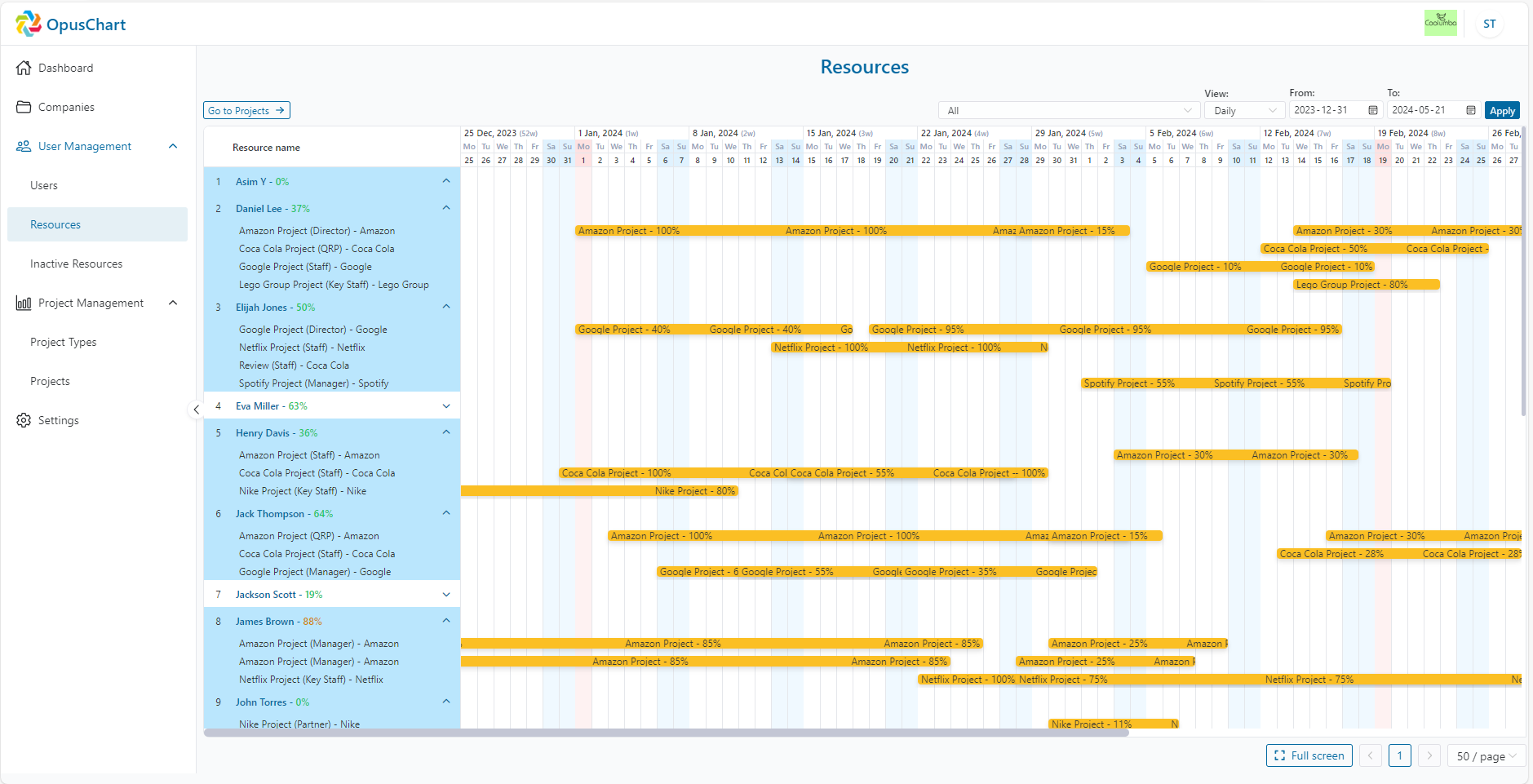The width and height of the screenshot is (1533, 784).
Task: Select the User Management people icon
Action: point(22,146)
